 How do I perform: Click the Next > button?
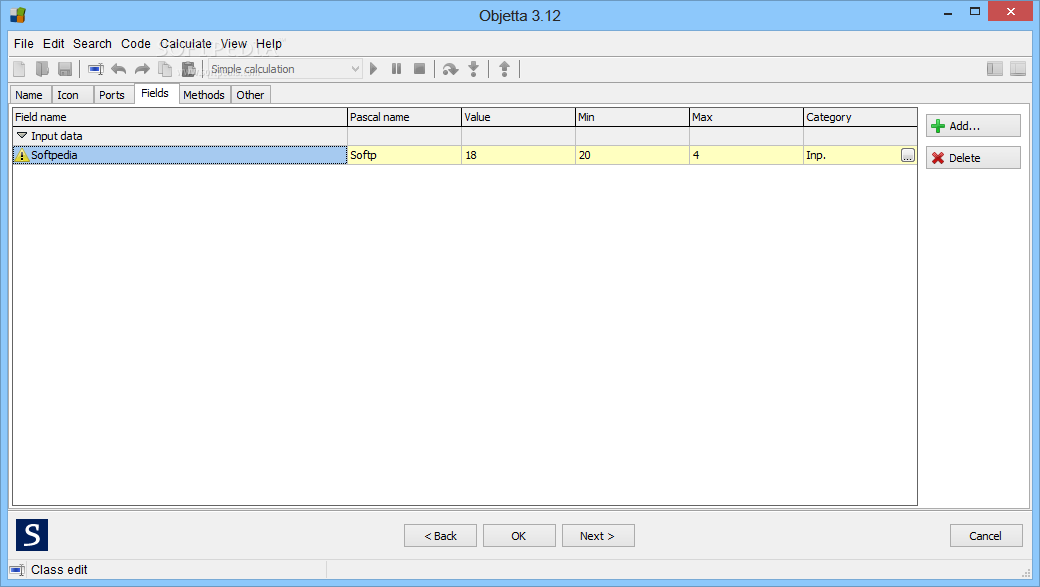(598, 536)
